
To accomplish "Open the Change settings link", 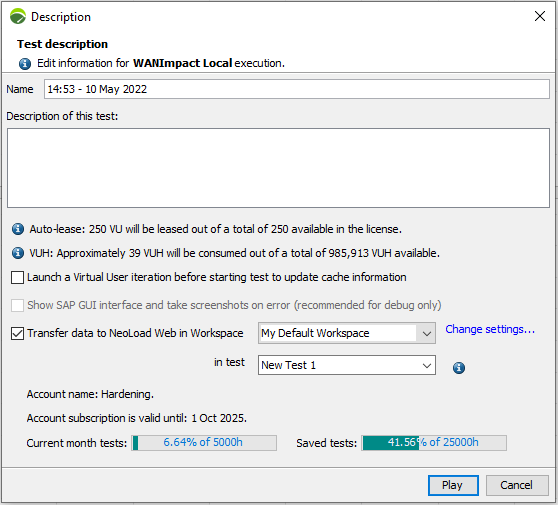I will pos(490,329).
